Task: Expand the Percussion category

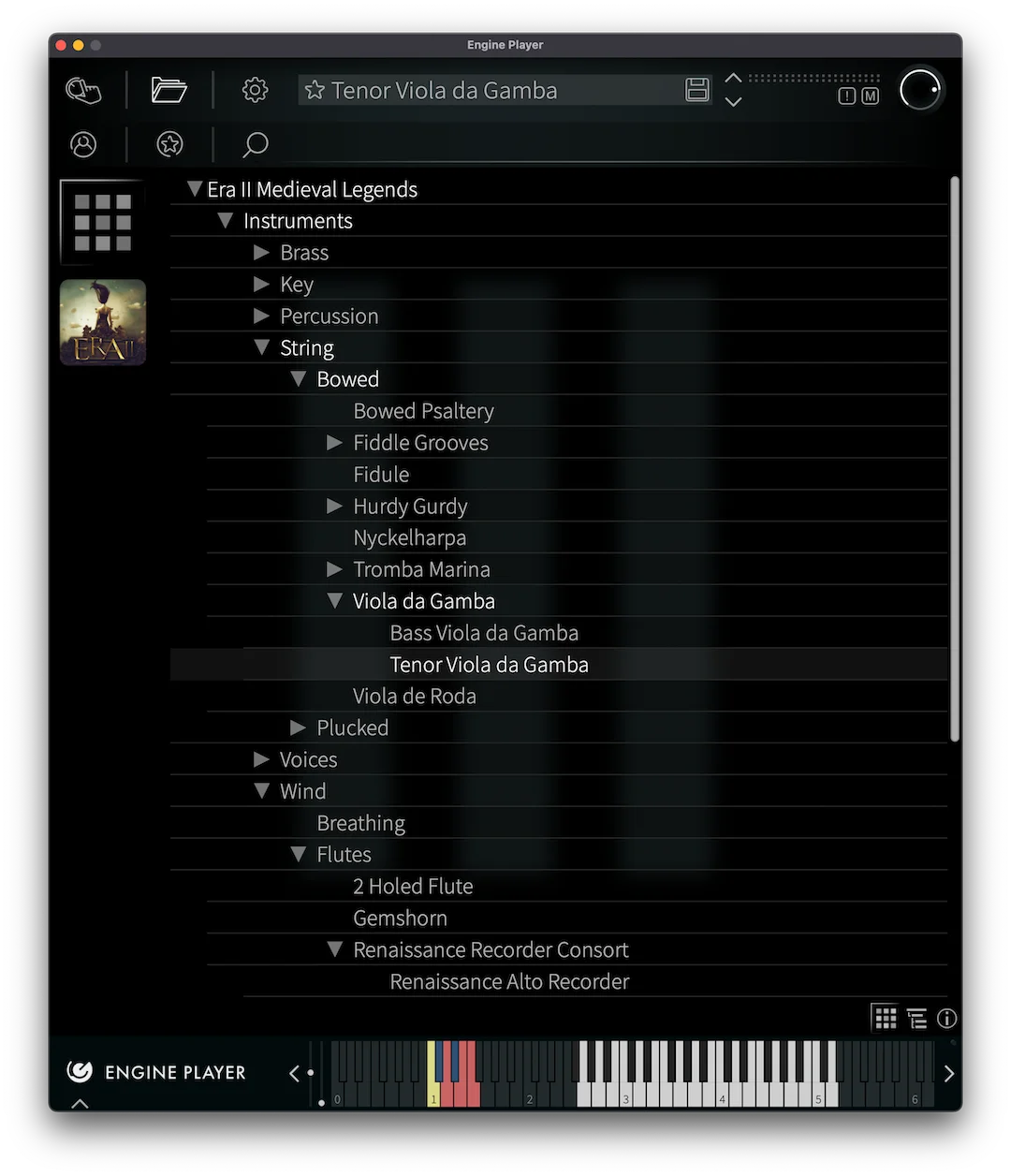Action: coord(261,316)
